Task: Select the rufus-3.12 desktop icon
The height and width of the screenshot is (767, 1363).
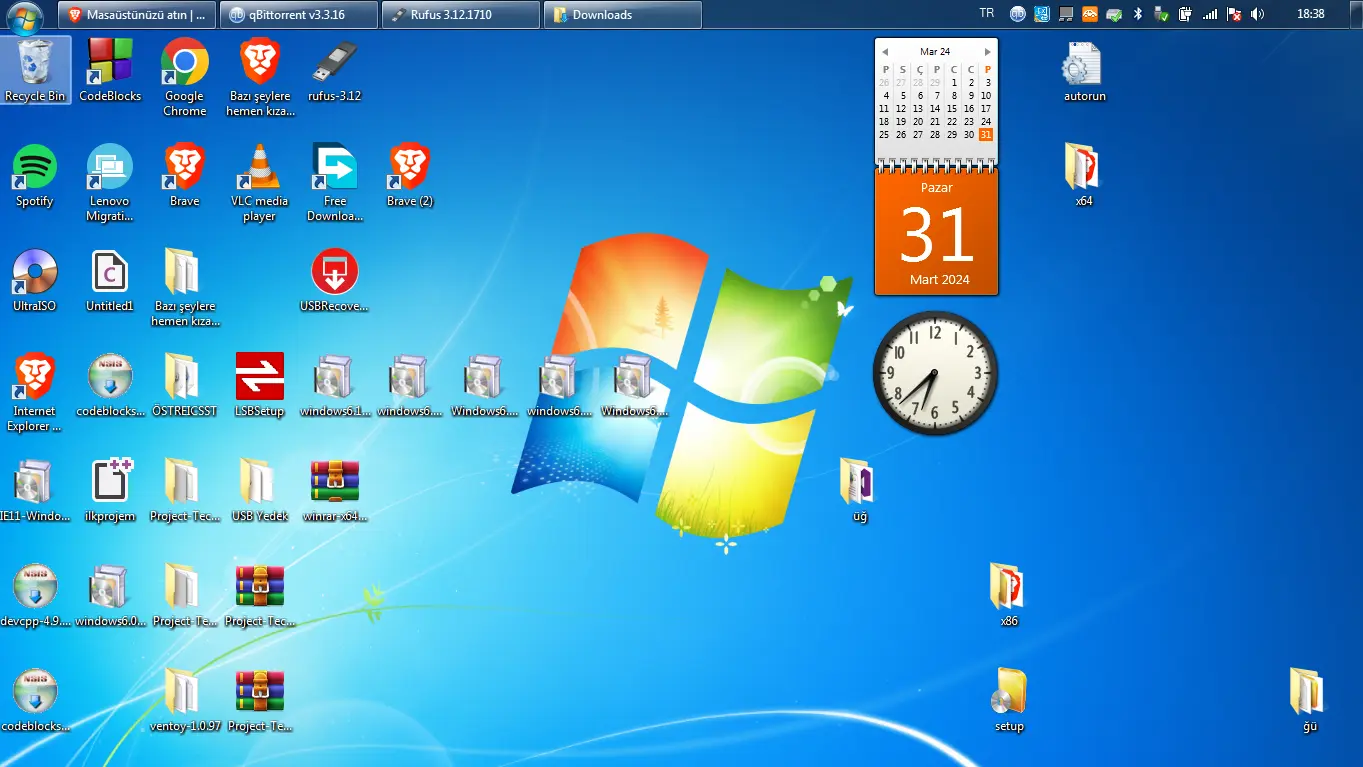Action: (x=335, y=70)
